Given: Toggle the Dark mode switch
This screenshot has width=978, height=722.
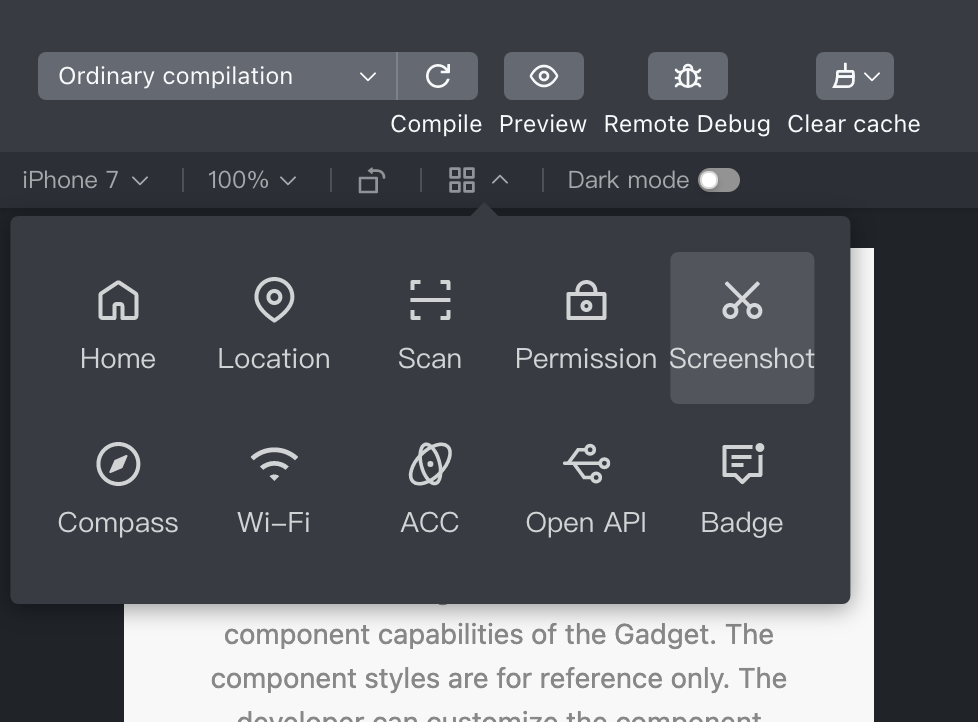Looking at the screenshot, I should click(x=719, y=180).
